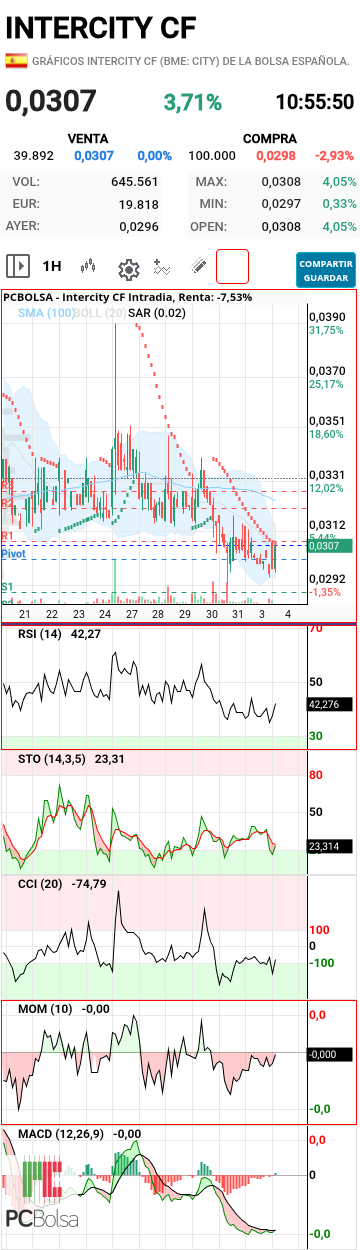Click the PCBOLSA Intercity CF Intradia chart title
360x1250 pixels.
pos(128,297)
